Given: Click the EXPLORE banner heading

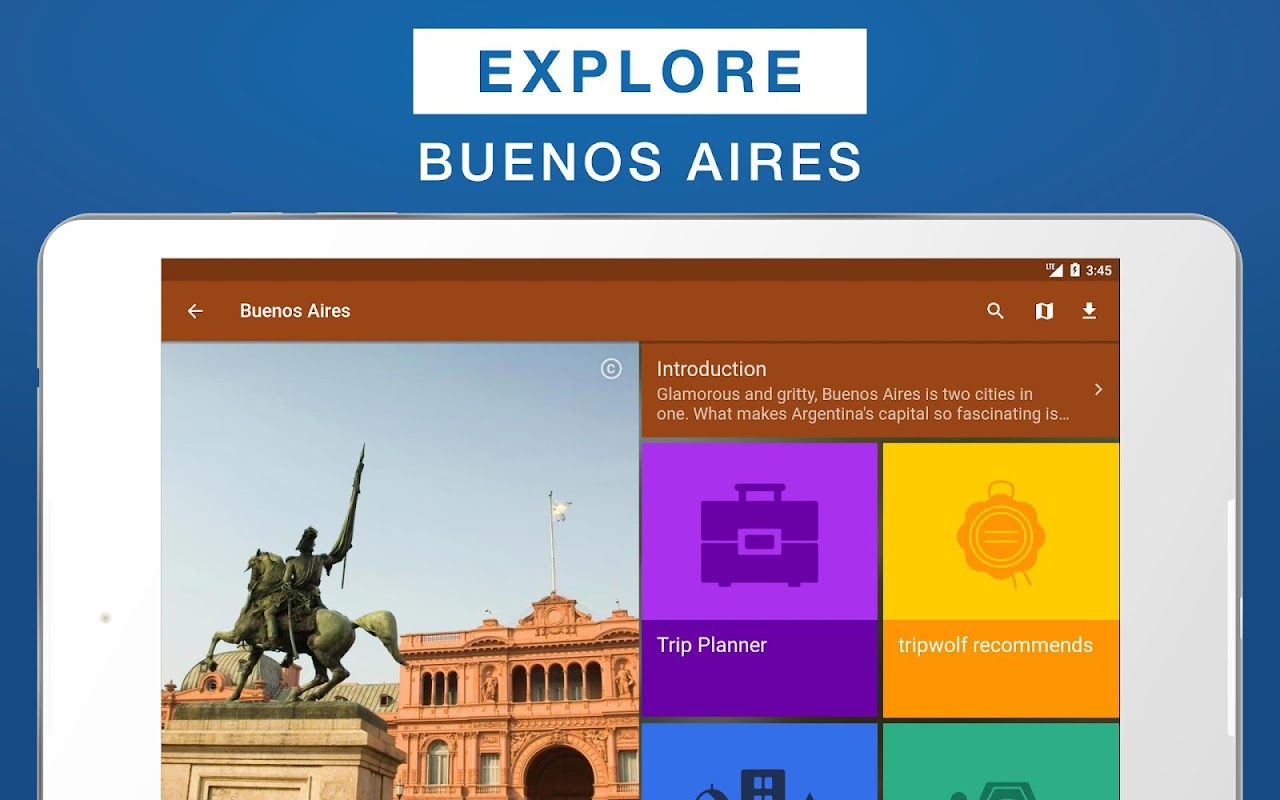Looking at the screenshot, I should 640,71.
